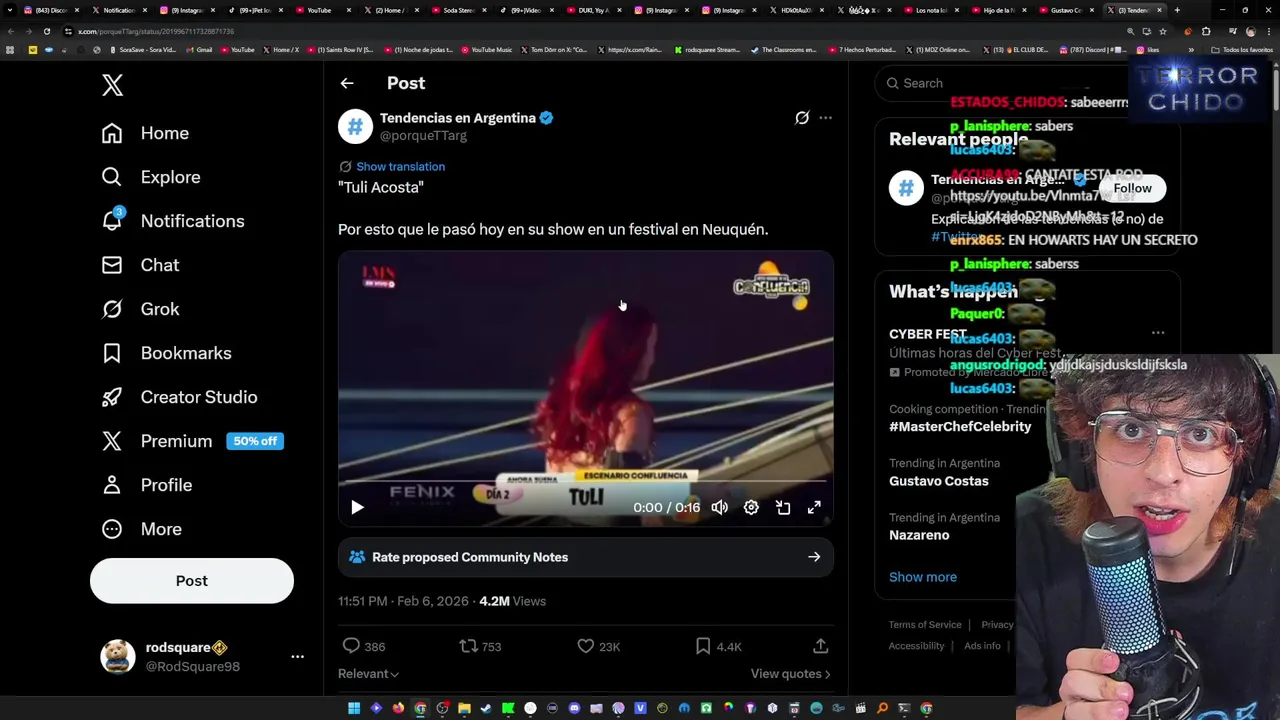Screen dimensions: 1280x720
Task: Bookmark the post with 4.4K icon
Action: (703, 646)
